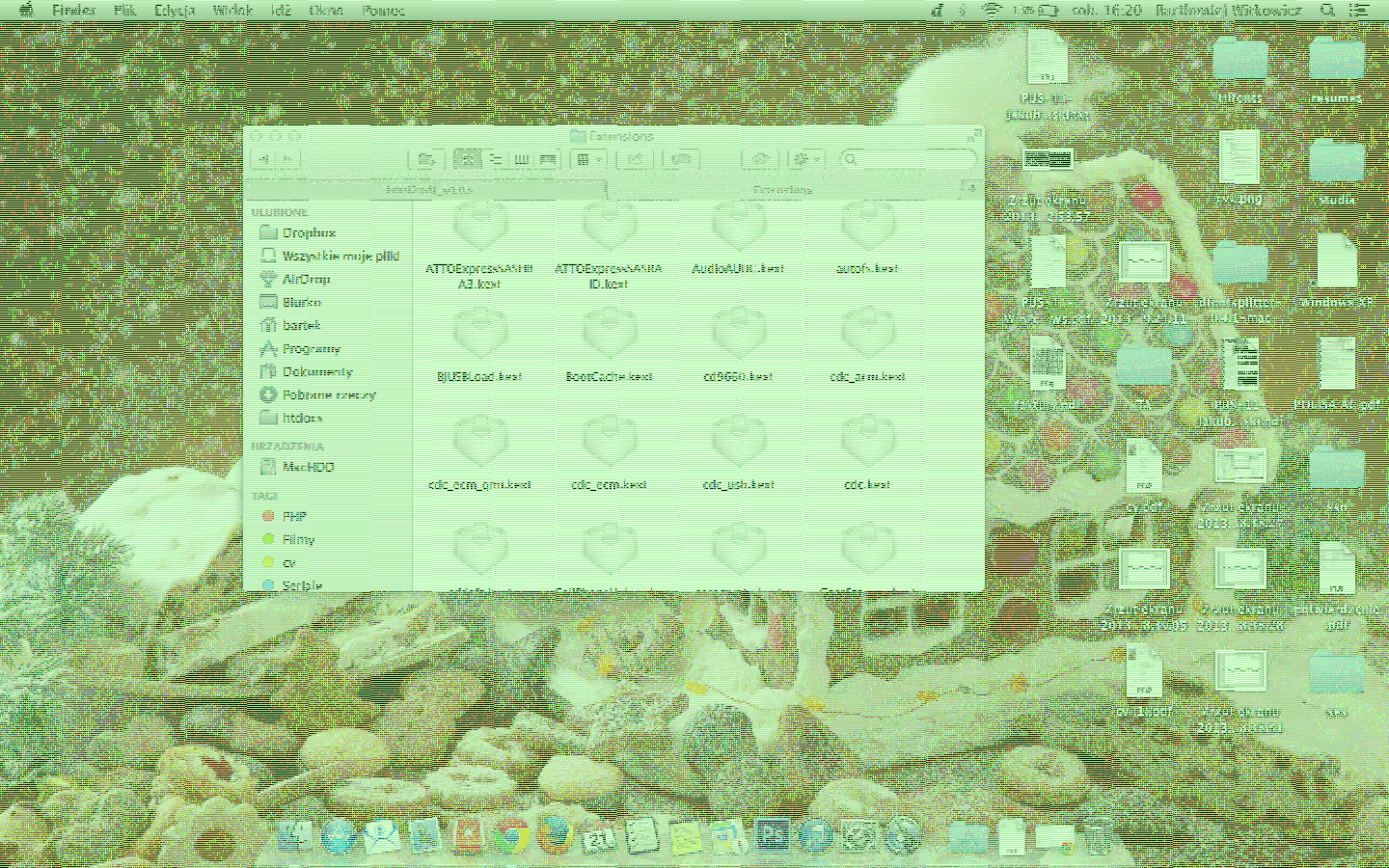The width and height of the screenshot is (1389, 868).
Task: Open the Finder menu
Action: (74, 11)
